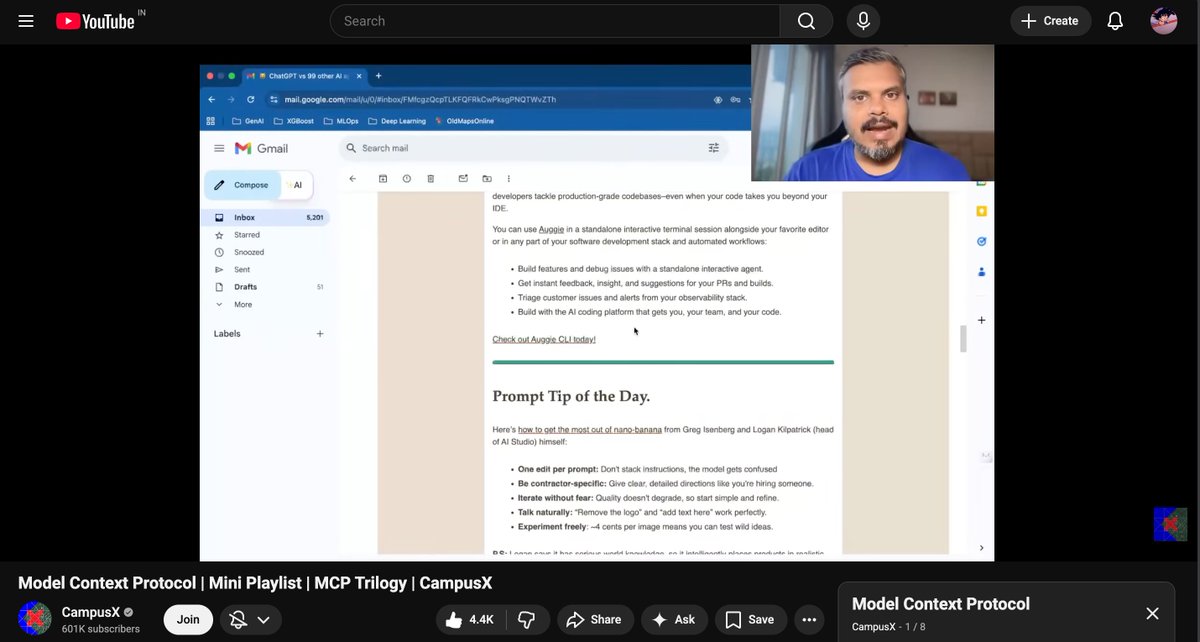
Task: Like the video with 4.4K likes
Action: tap(470, 620)
